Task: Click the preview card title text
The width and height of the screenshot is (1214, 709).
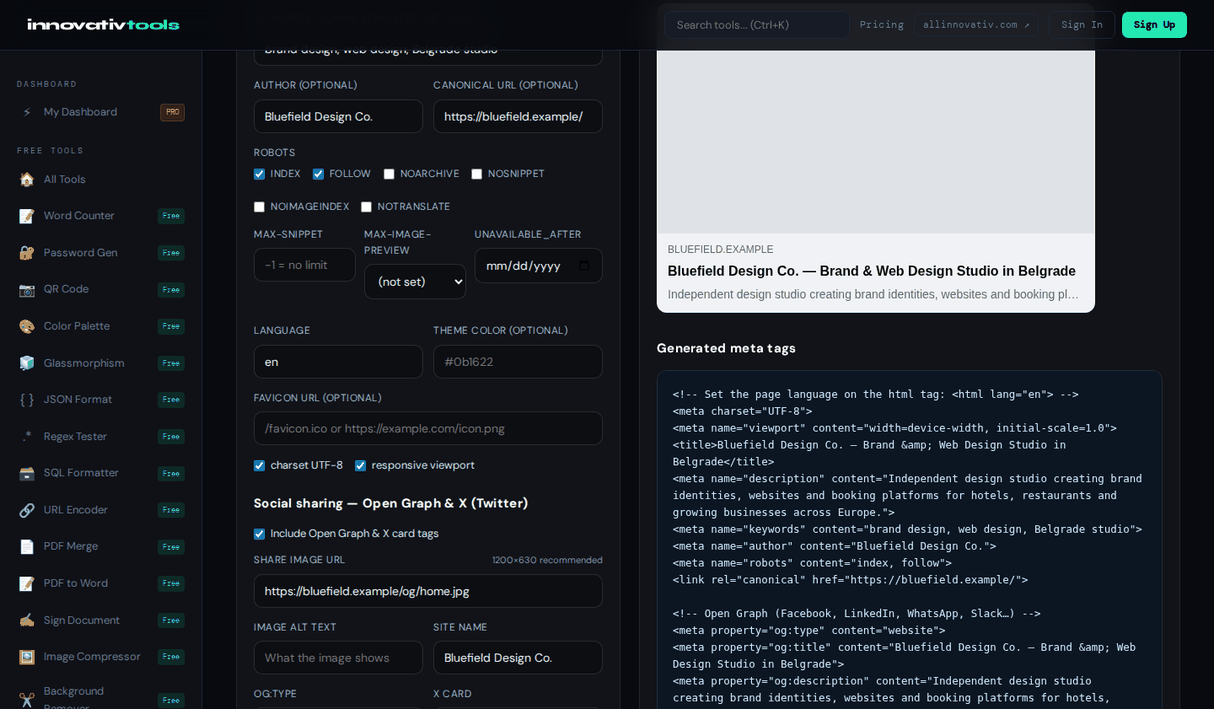Action: tap(872, 271)
